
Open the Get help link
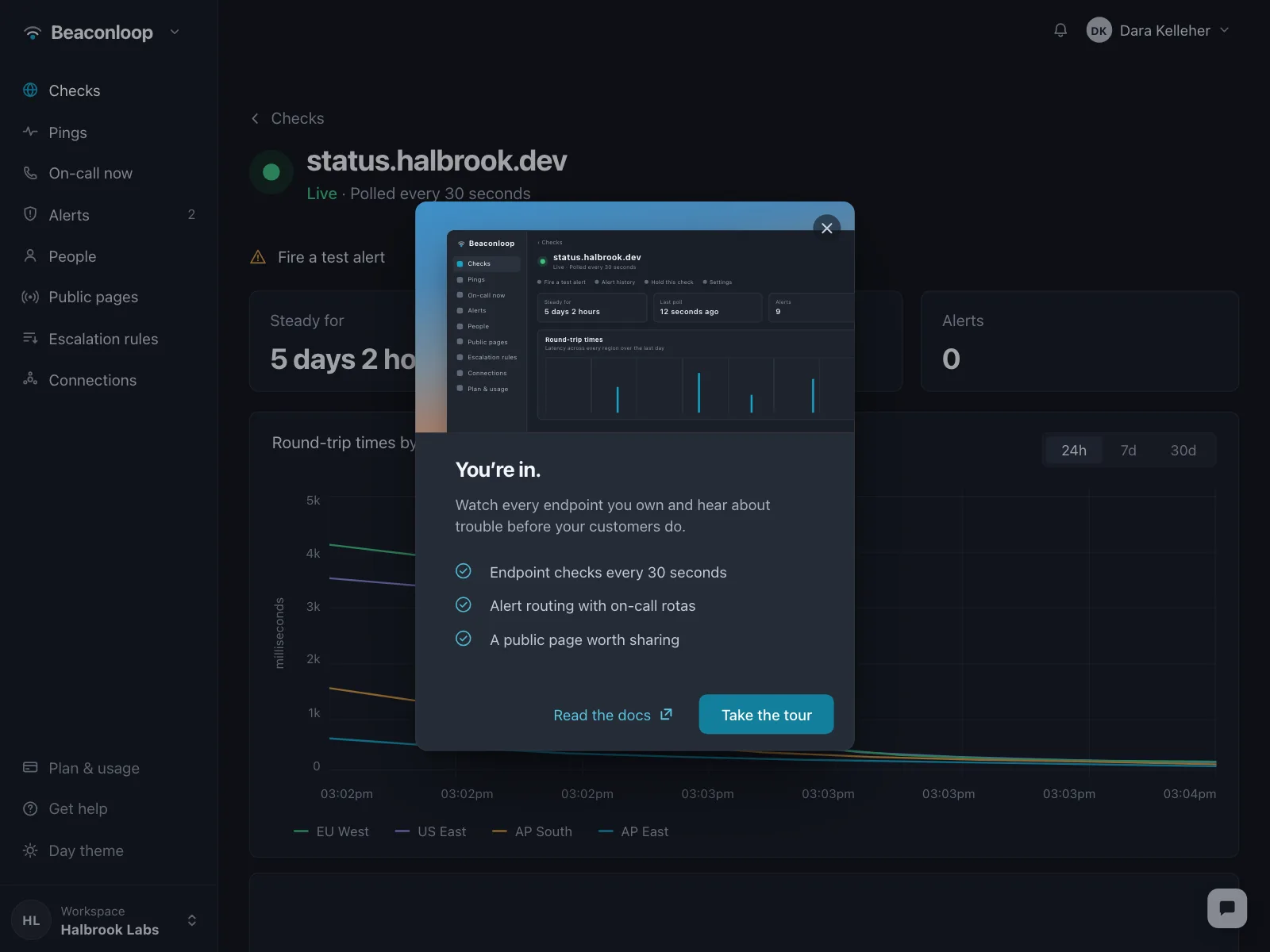click(78, 808)
